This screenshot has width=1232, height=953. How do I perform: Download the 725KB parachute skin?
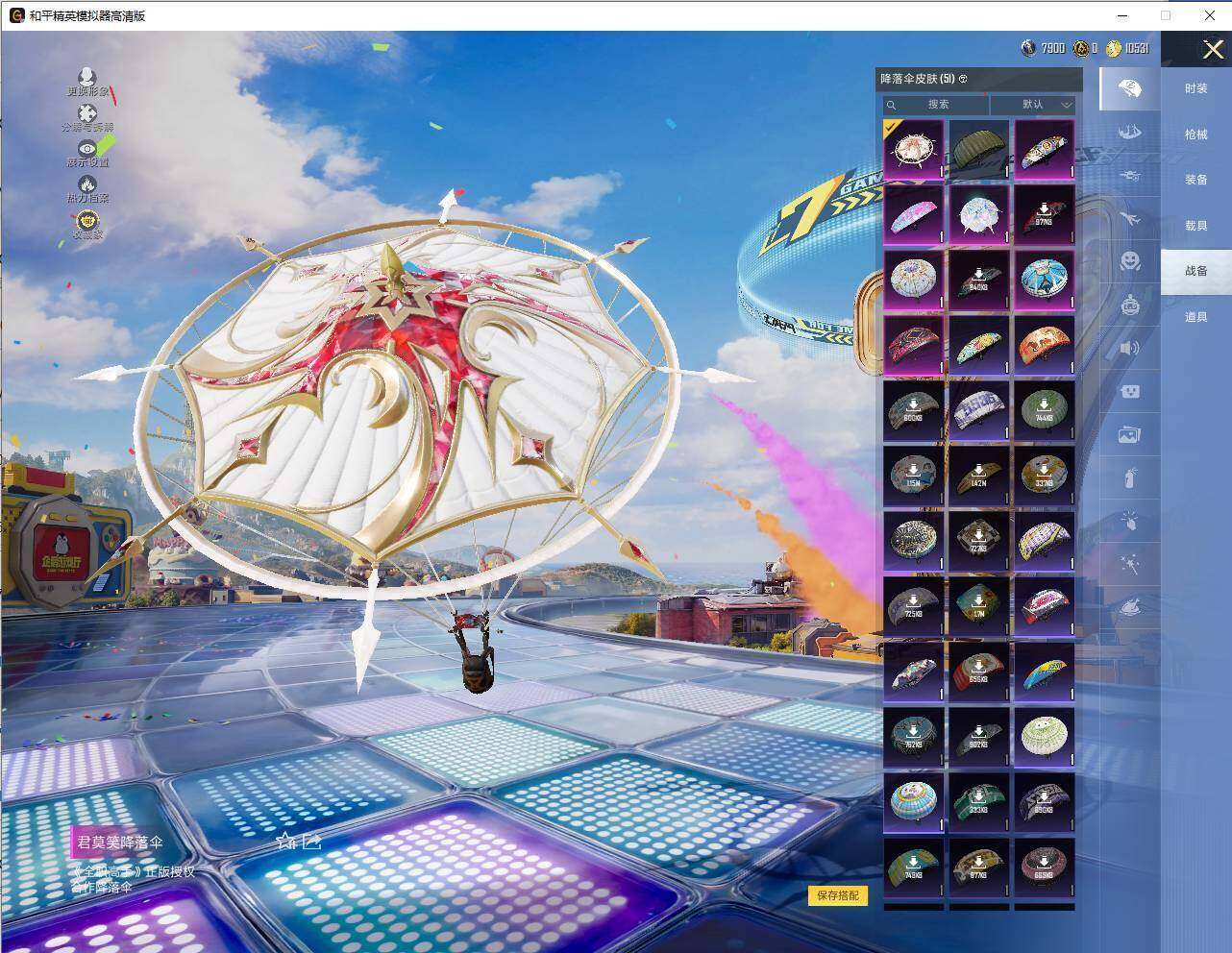tap(914, 606)
